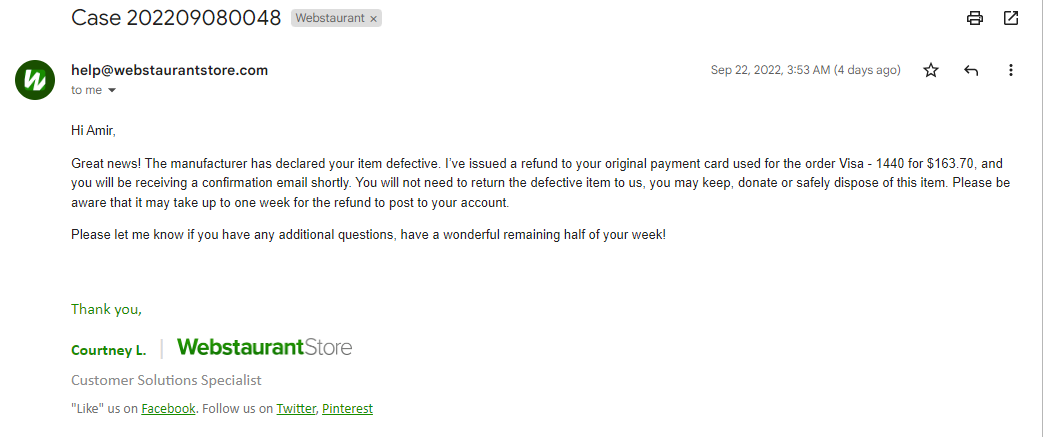
Task: Reply using the curved arrow icon
Action: point(970,70)
